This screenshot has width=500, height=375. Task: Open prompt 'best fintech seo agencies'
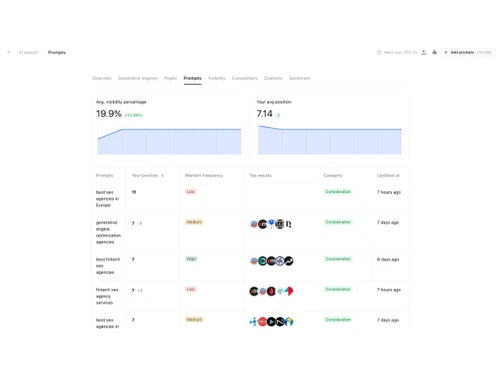click(108, 266)
